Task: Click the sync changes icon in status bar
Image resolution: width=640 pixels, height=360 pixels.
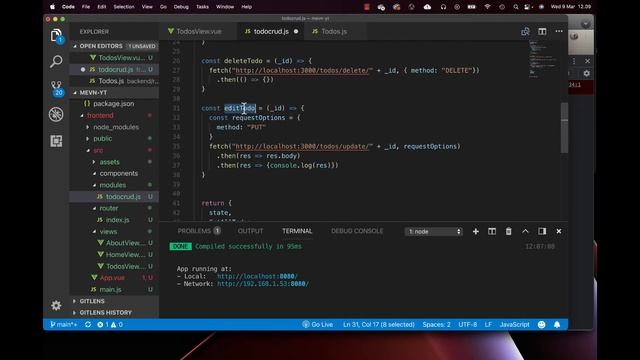Action: 88,324
